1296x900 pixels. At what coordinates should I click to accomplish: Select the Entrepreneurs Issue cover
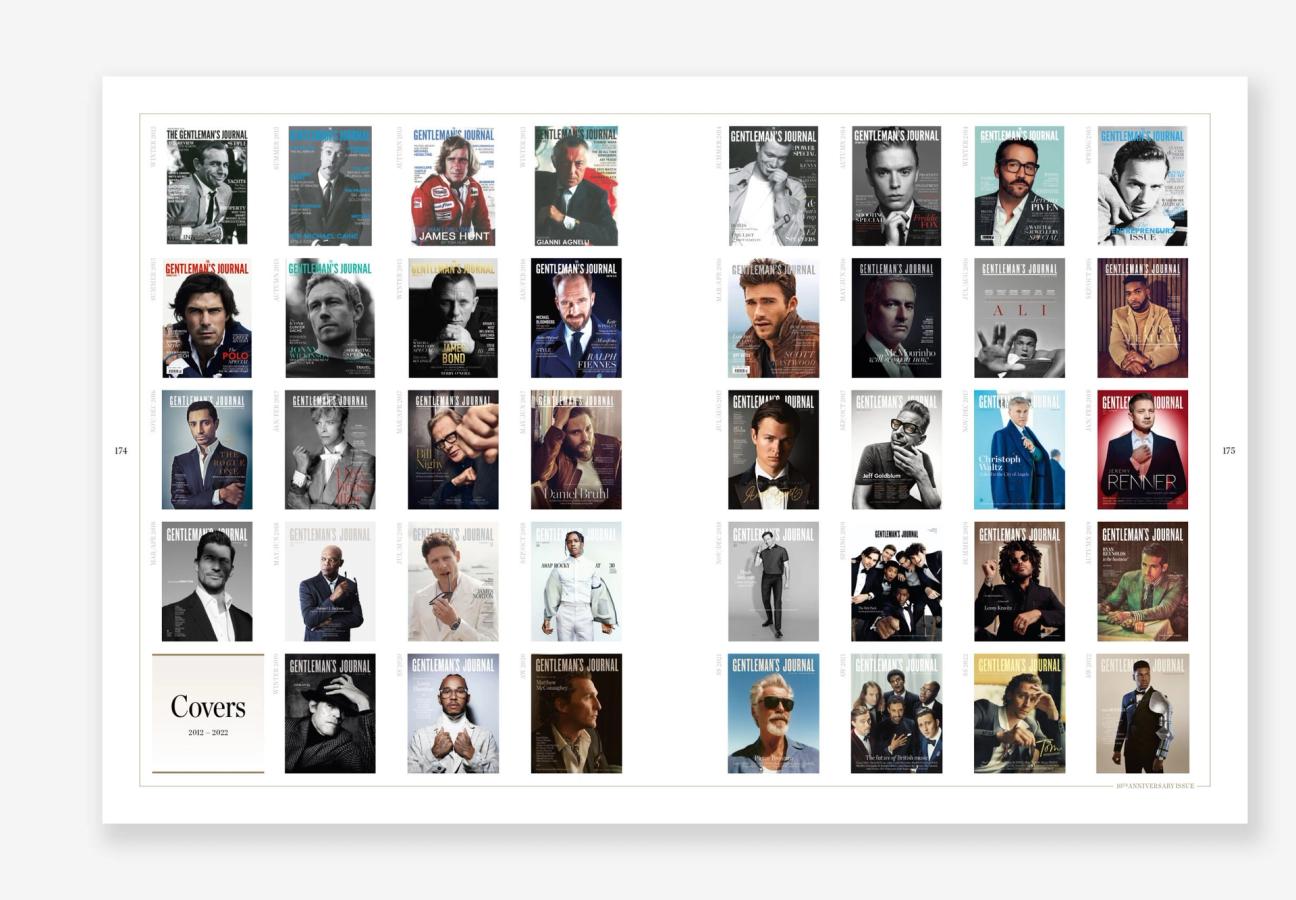1142,186
